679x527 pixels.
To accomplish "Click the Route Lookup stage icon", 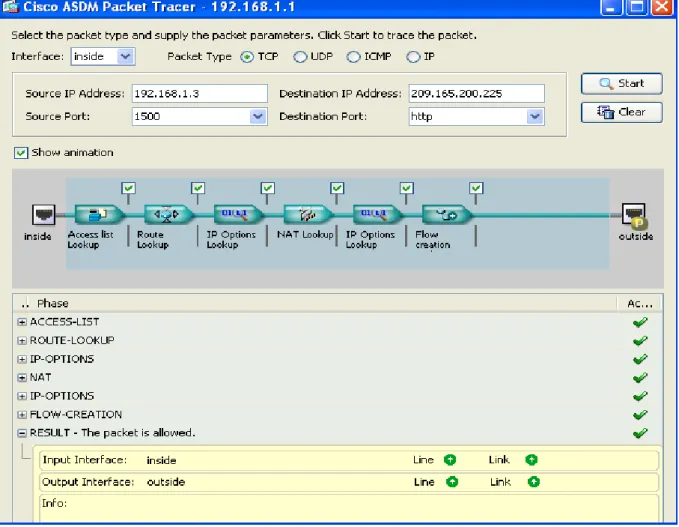I will click(x=168, y=214).
